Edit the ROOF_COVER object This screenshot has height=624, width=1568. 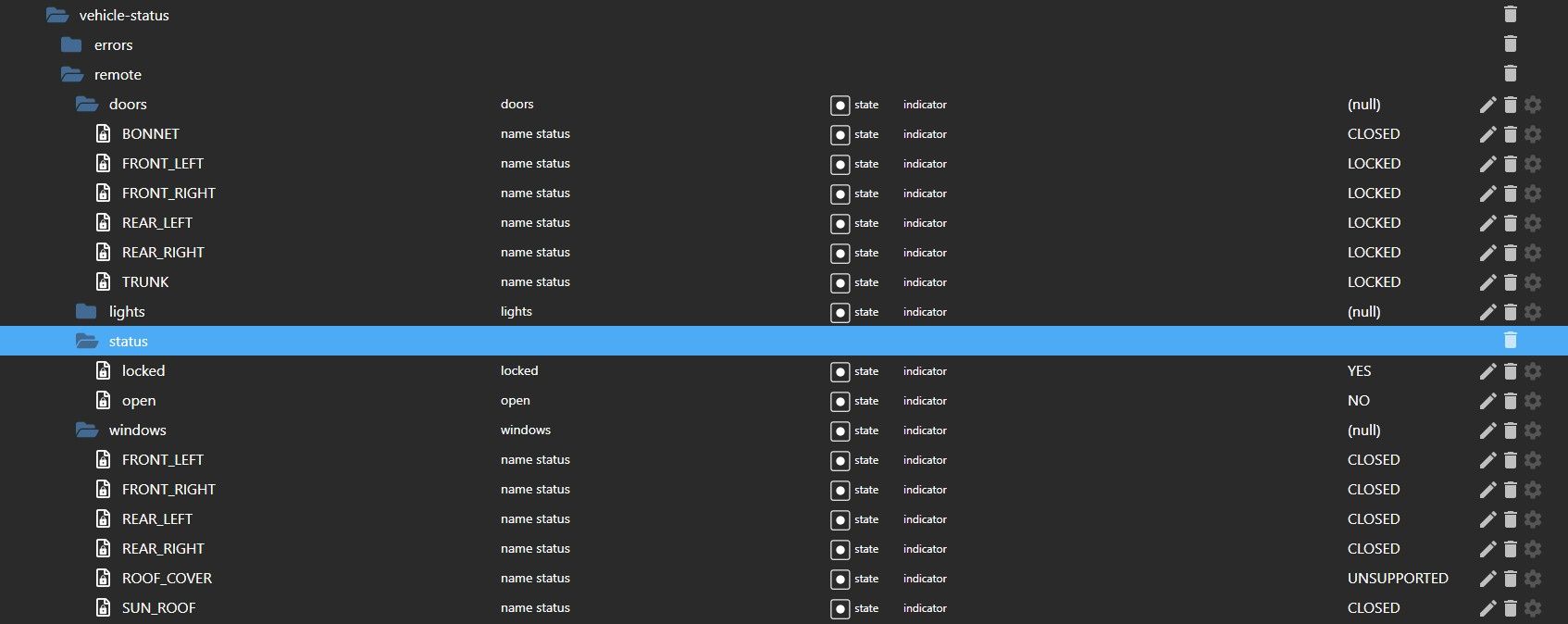click(1487, 579)
